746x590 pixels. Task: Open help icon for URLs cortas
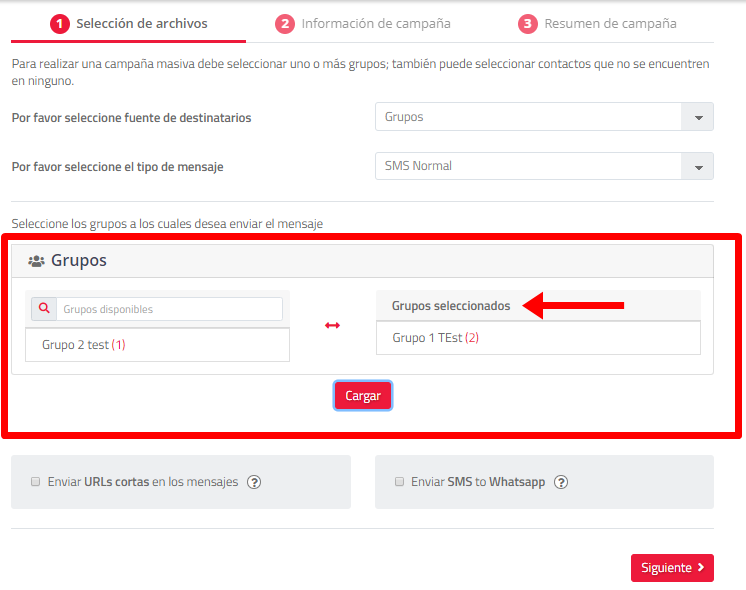coord(254,482)
